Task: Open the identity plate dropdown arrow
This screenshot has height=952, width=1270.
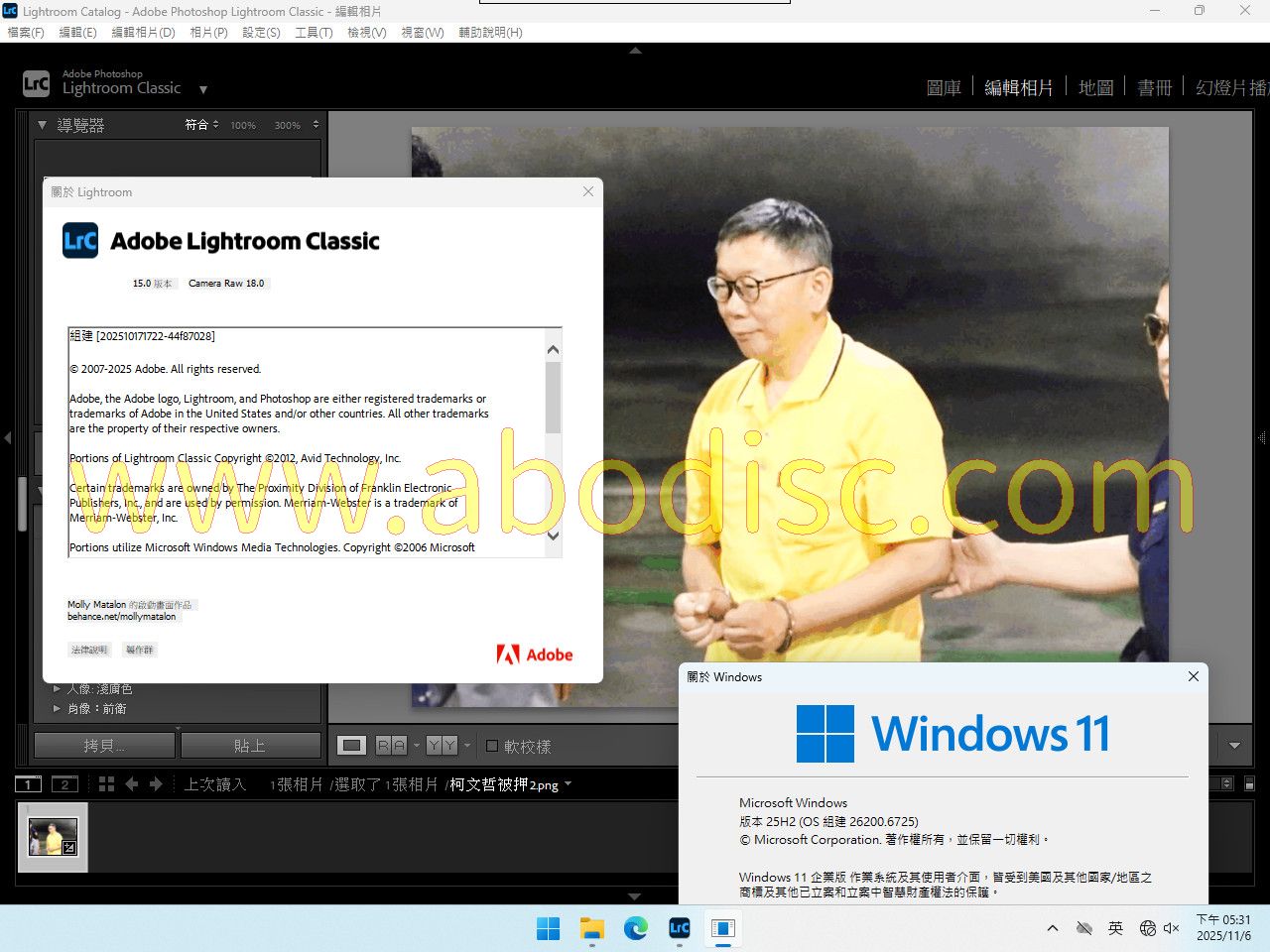Action: point(203,89)
